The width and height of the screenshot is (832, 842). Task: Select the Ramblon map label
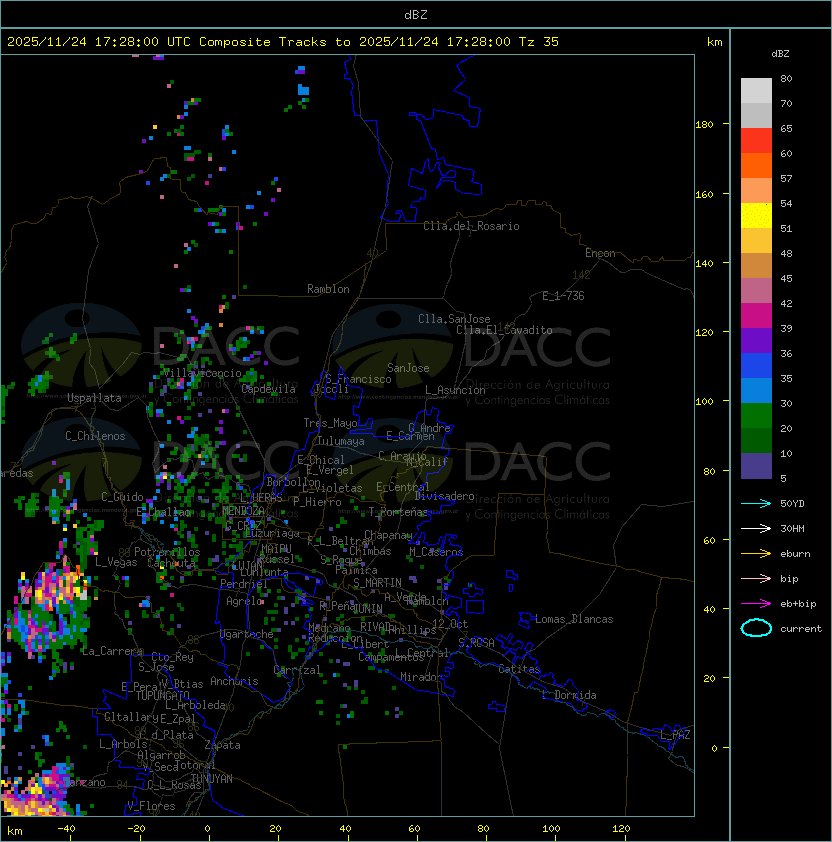pos(328,289)
